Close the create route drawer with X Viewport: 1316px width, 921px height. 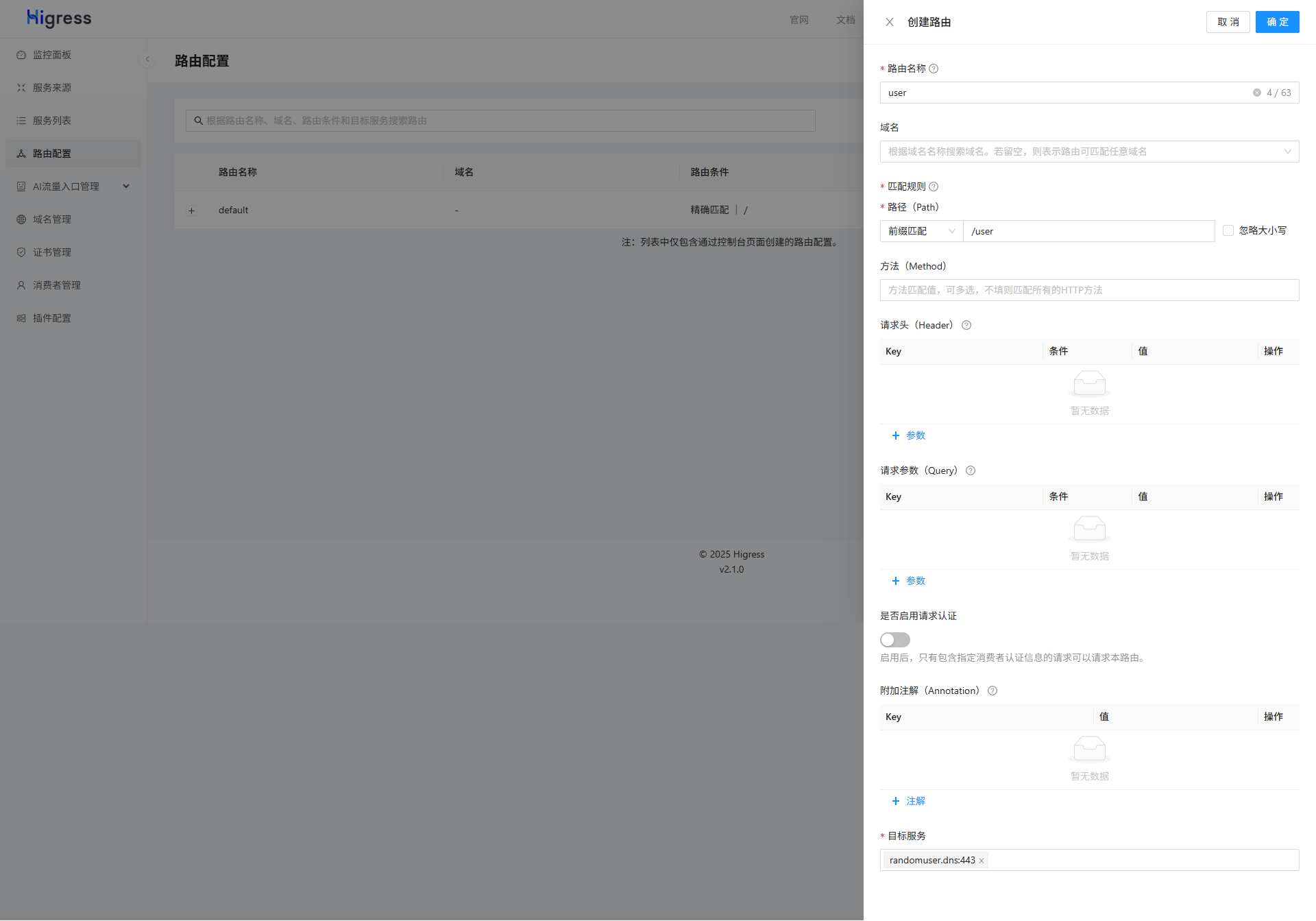[x=889, y=22]
